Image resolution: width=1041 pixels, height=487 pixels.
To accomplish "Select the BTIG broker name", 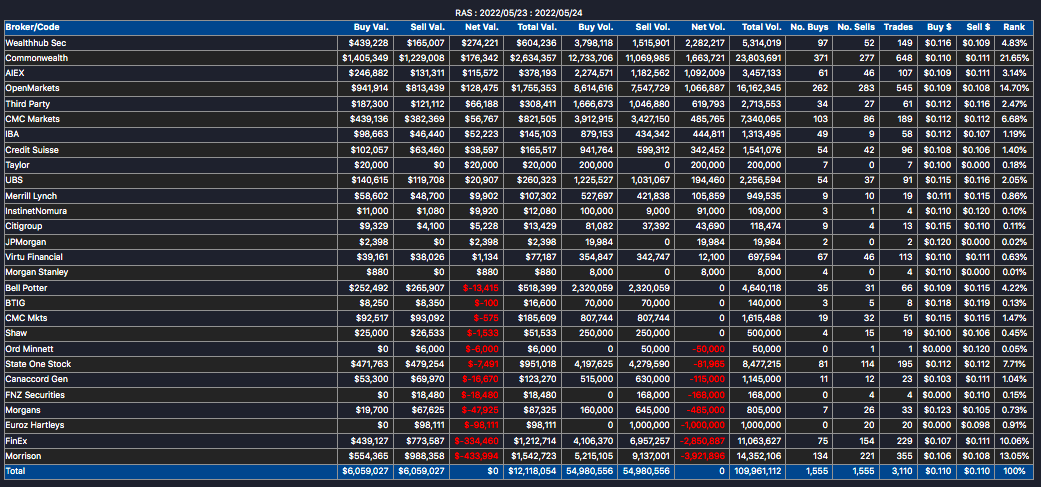I will pos(15,303).
